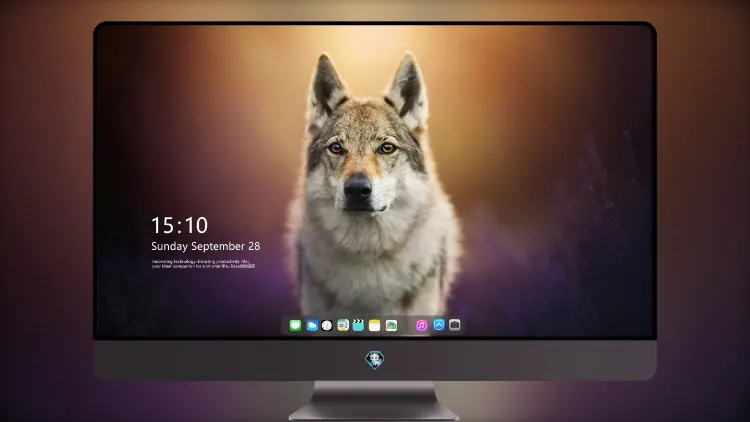The width and height of the screenshot is (750, 422).
Task: Open the Weather app in dock
Action: (x=312, y=325)
